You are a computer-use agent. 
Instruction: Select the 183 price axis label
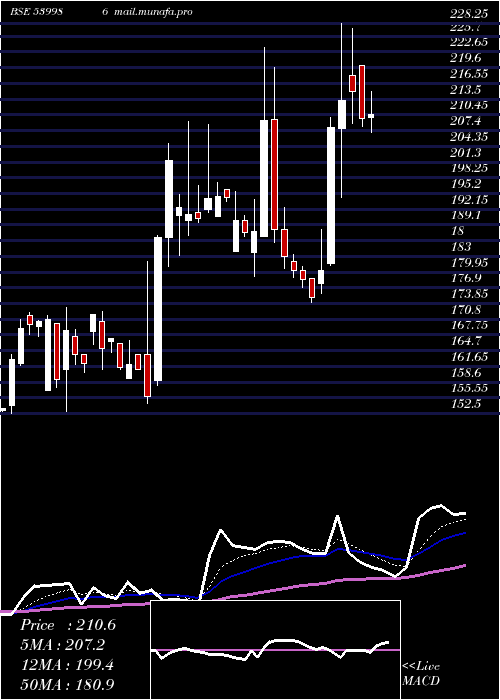click(x=460, y=247)
